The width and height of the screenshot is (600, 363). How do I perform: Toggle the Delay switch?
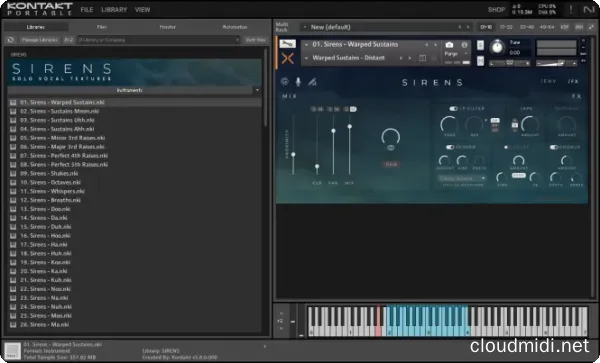point(506,147)
